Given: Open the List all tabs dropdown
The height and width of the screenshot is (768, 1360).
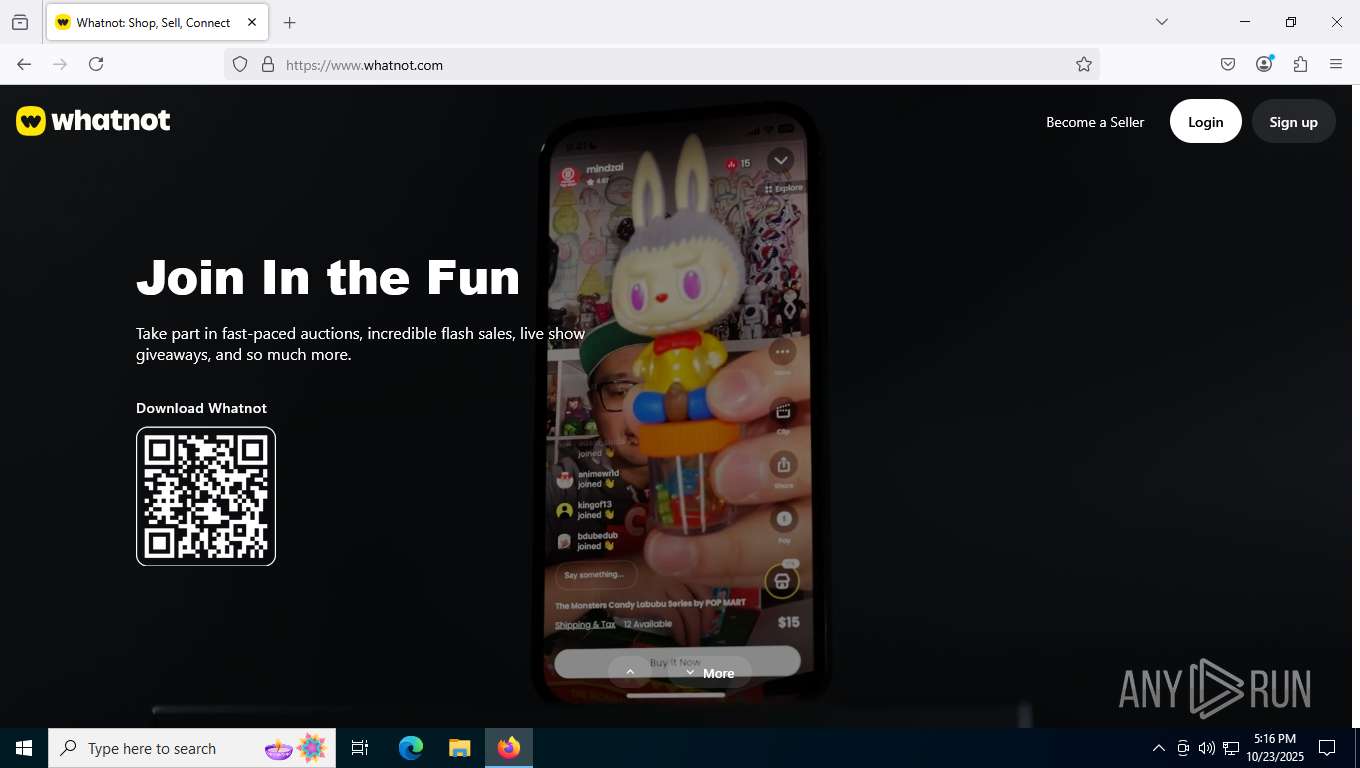Looking at the screenshot, I should point(1161,22).
